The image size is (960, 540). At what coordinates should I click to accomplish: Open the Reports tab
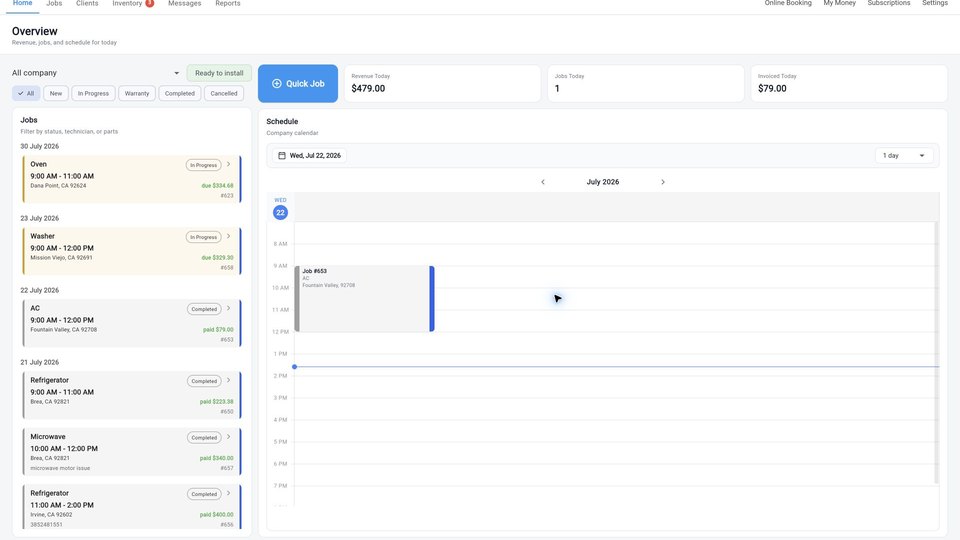228,4
